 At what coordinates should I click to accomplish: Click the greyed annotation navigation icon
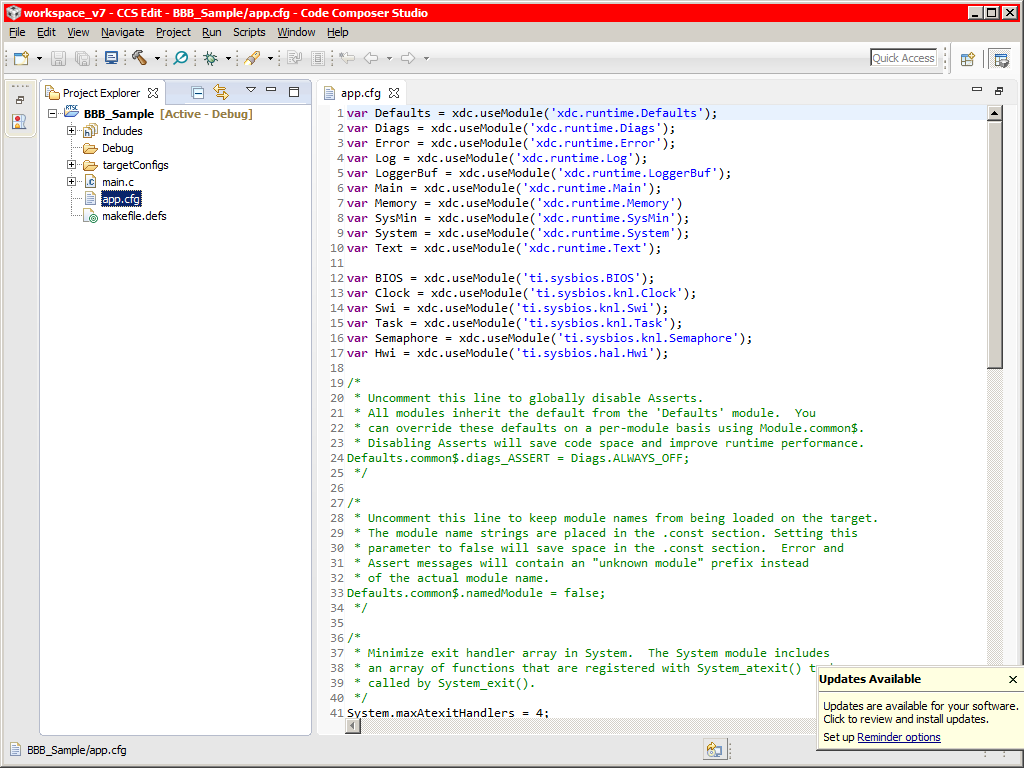(x=295, y=58)
